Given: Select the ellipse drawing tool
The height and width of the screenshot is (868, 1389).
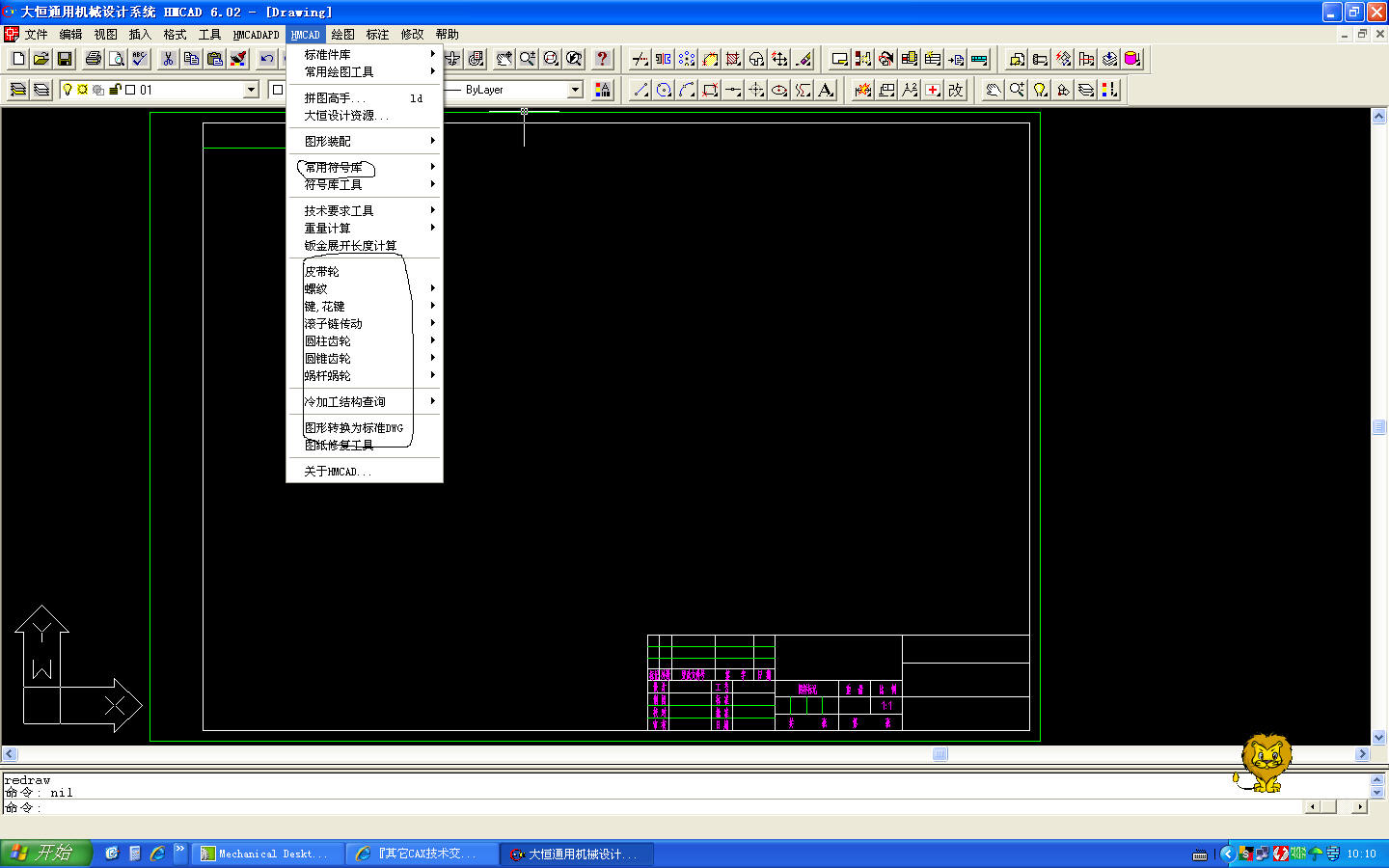Looking at the screenshot, I should click(779, 90).
